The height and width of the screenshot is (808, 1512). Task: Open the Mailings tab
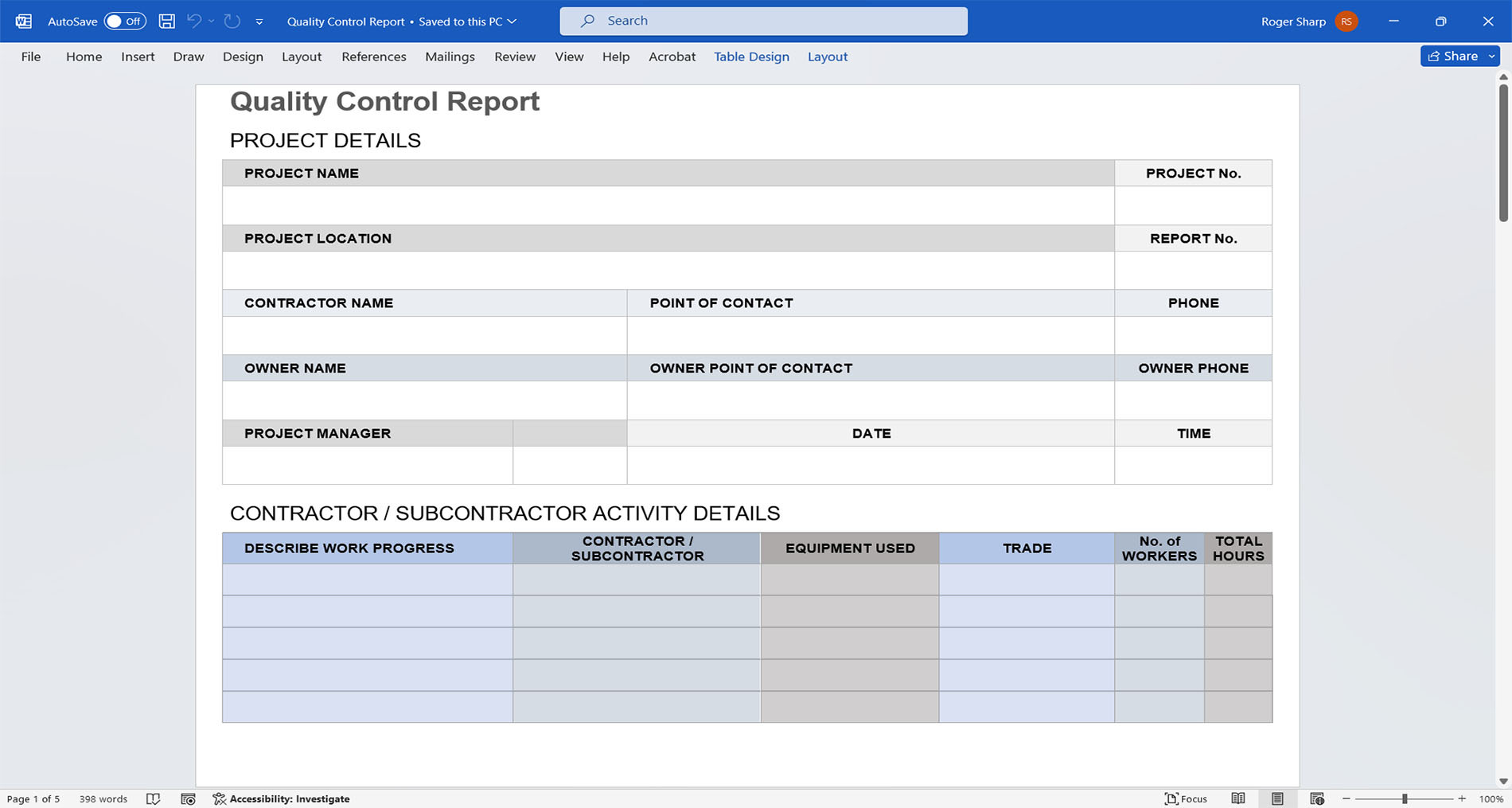450,57
